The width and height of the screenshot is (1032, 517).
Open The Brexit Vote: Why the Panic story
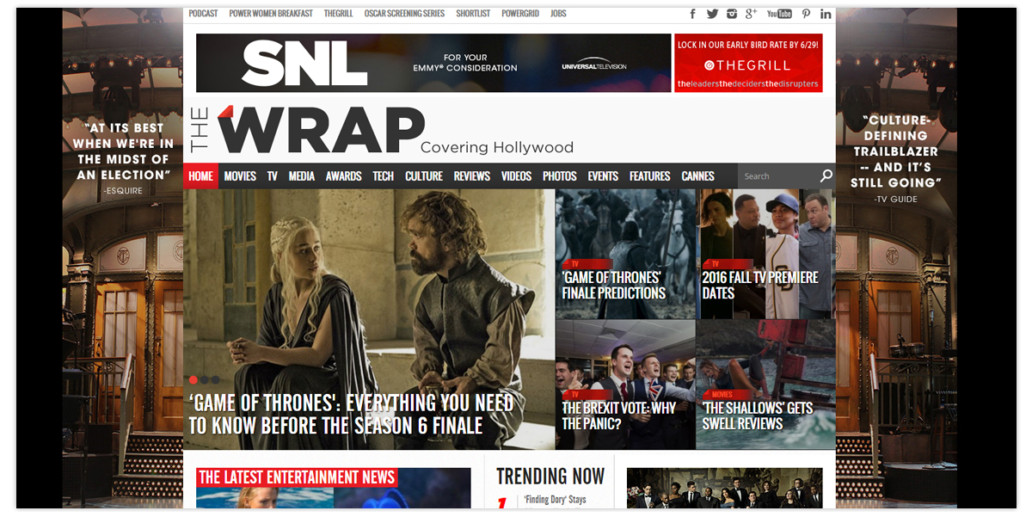coord(619,416)
